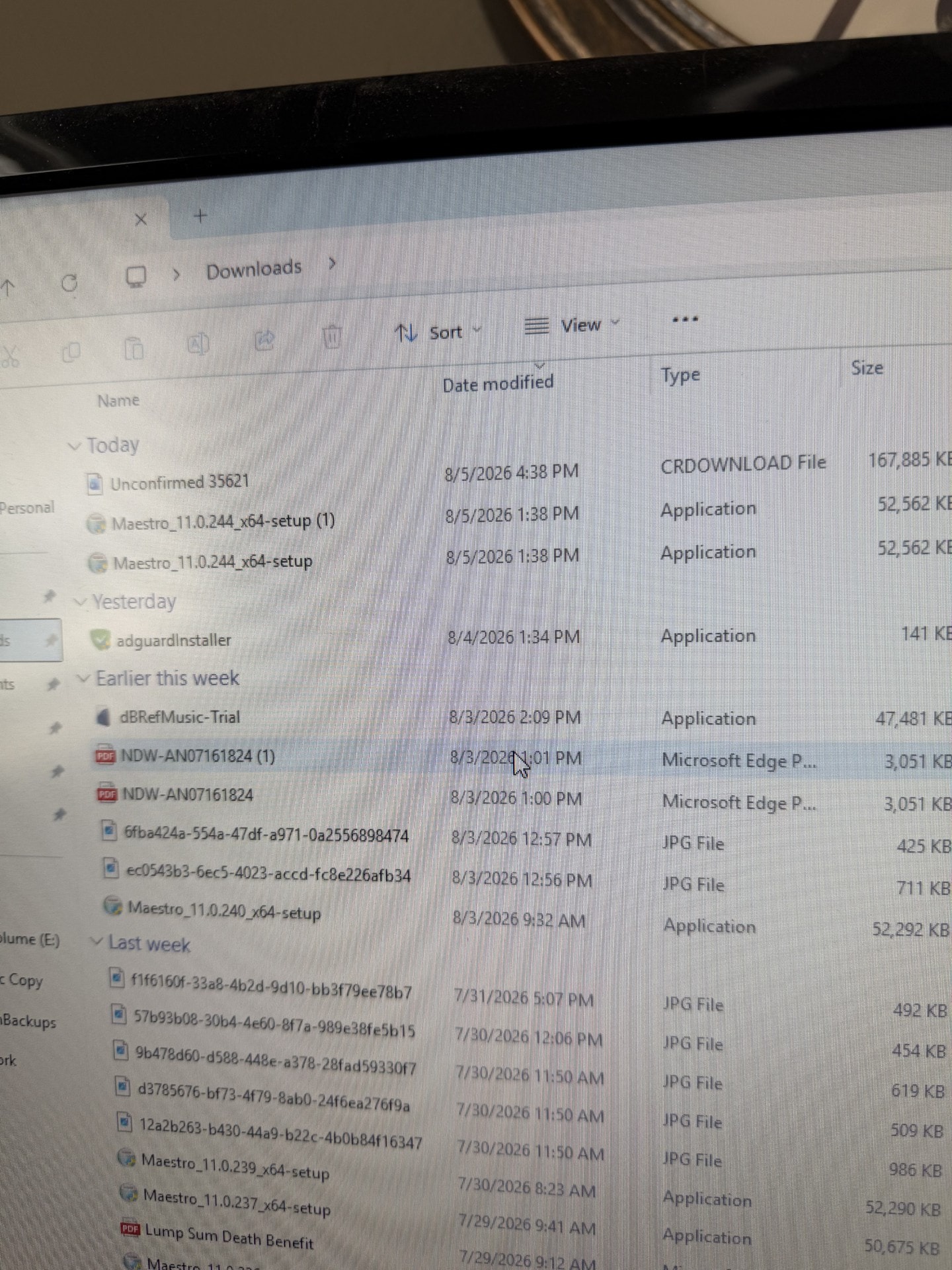The image size is (952, 1270).
Task: Refresh the Downloads folder view
Action: (x=69, y=283)
